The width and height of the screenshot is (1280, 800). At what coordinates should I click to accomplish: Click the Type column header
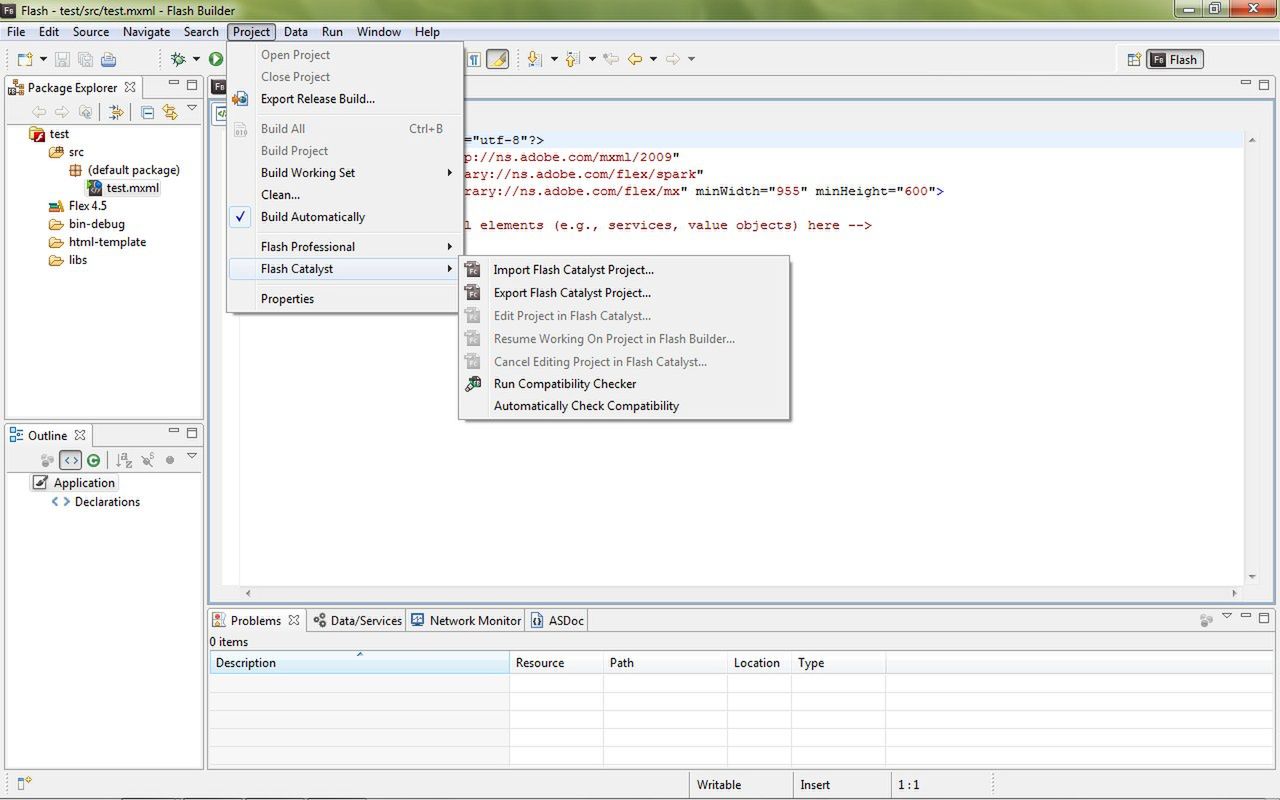pos(838,663)
